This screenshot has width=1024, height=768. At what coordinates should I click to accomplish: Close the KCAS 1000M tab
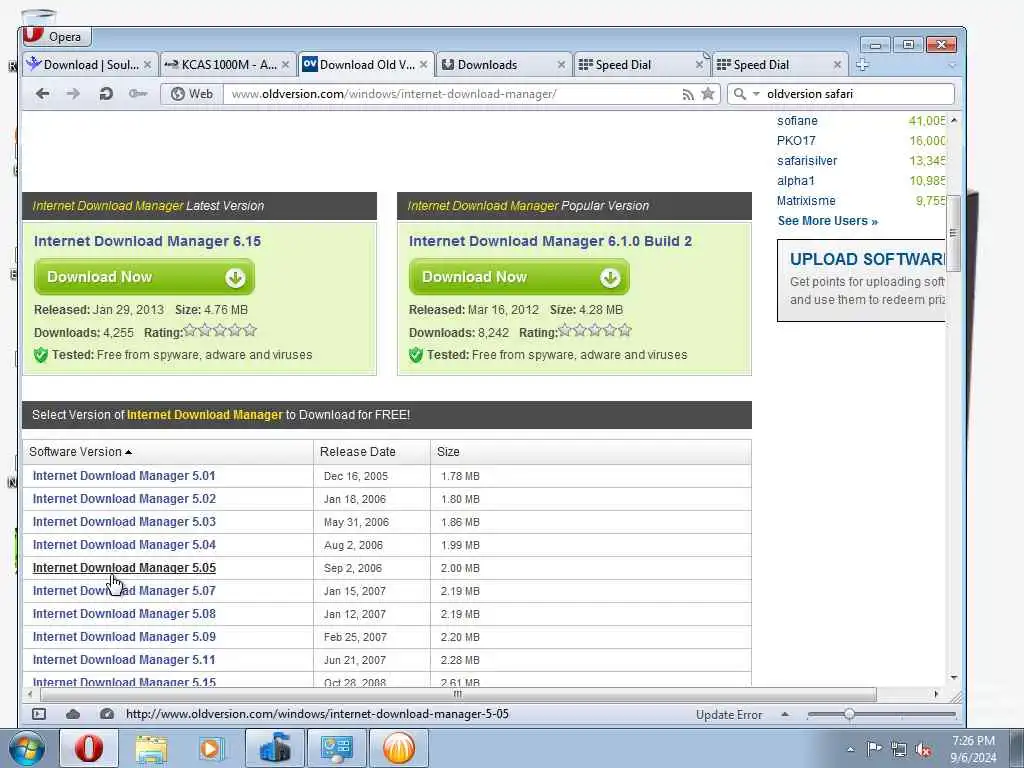pos(285,65)
